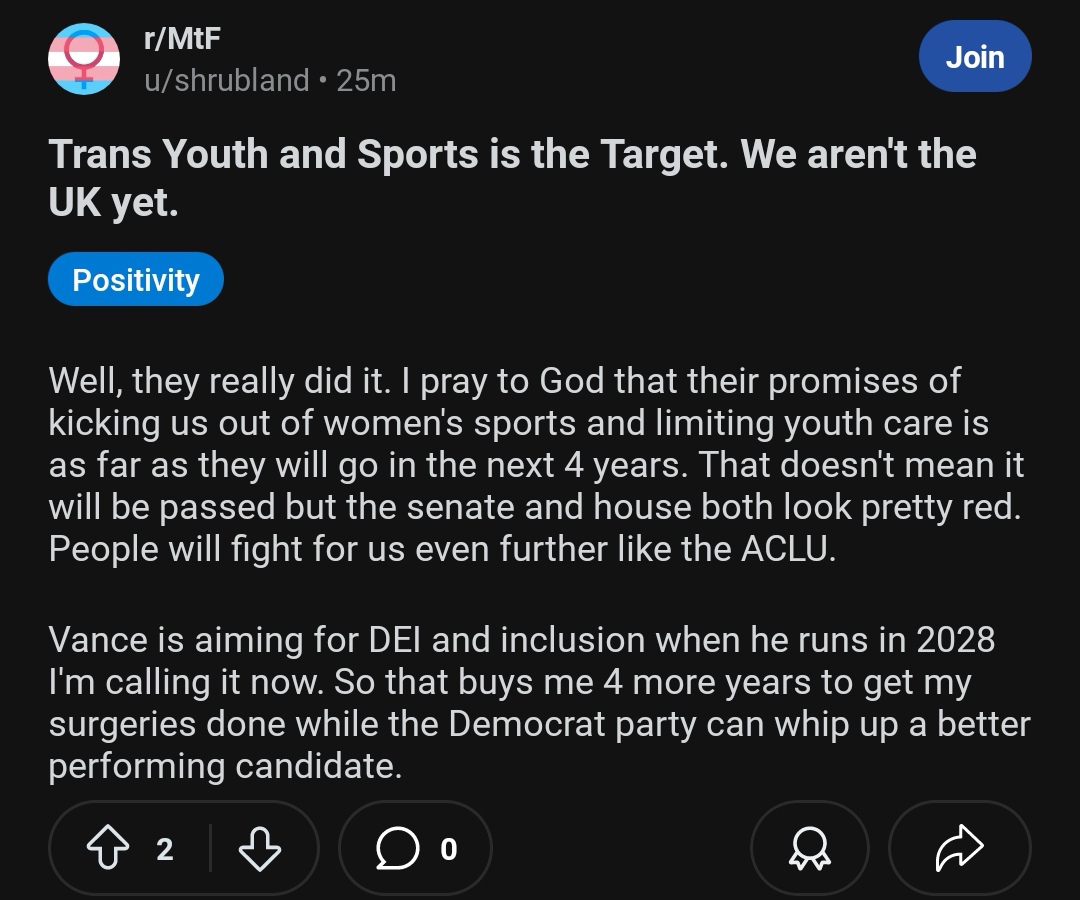Open the r/MtF community avatar
This screenshot has height=900, width=1080.
pos(83,59)
